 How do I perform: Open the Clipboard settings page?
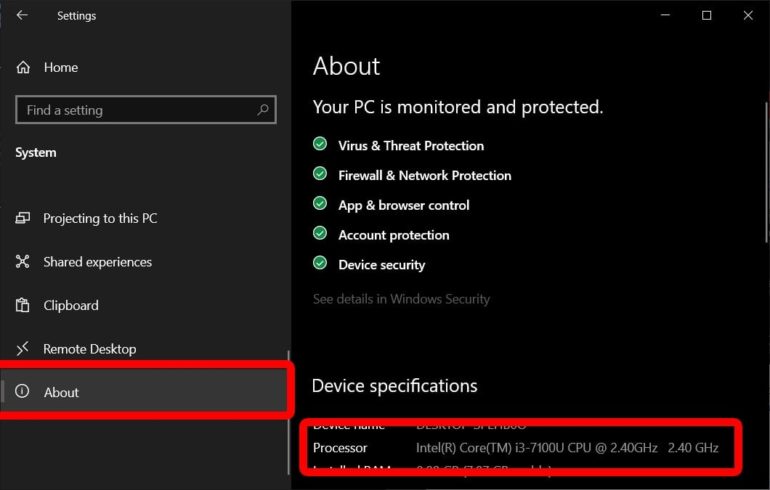[71, 305]
